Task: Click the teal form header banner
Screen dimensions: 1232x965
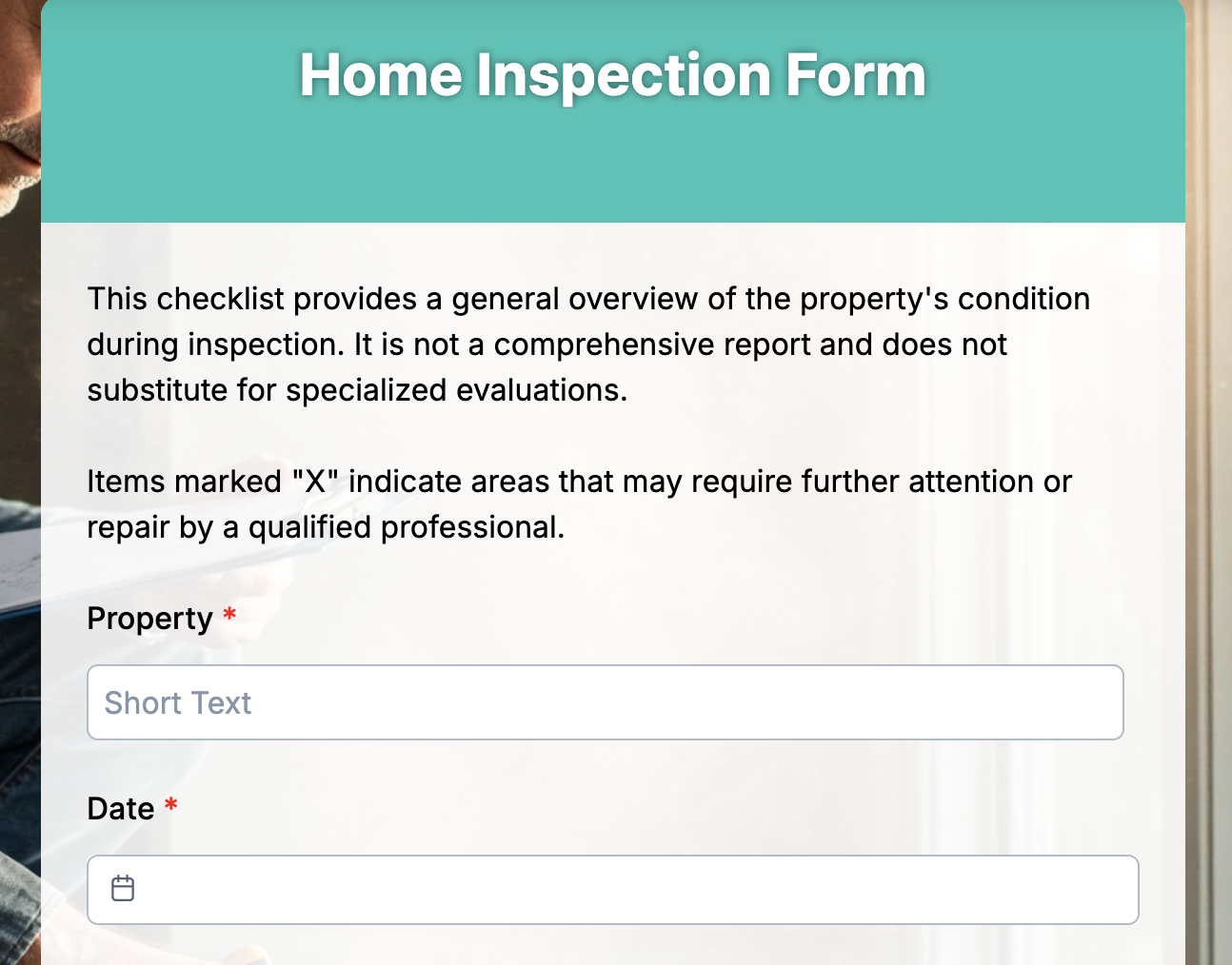Action: [613, 171]
